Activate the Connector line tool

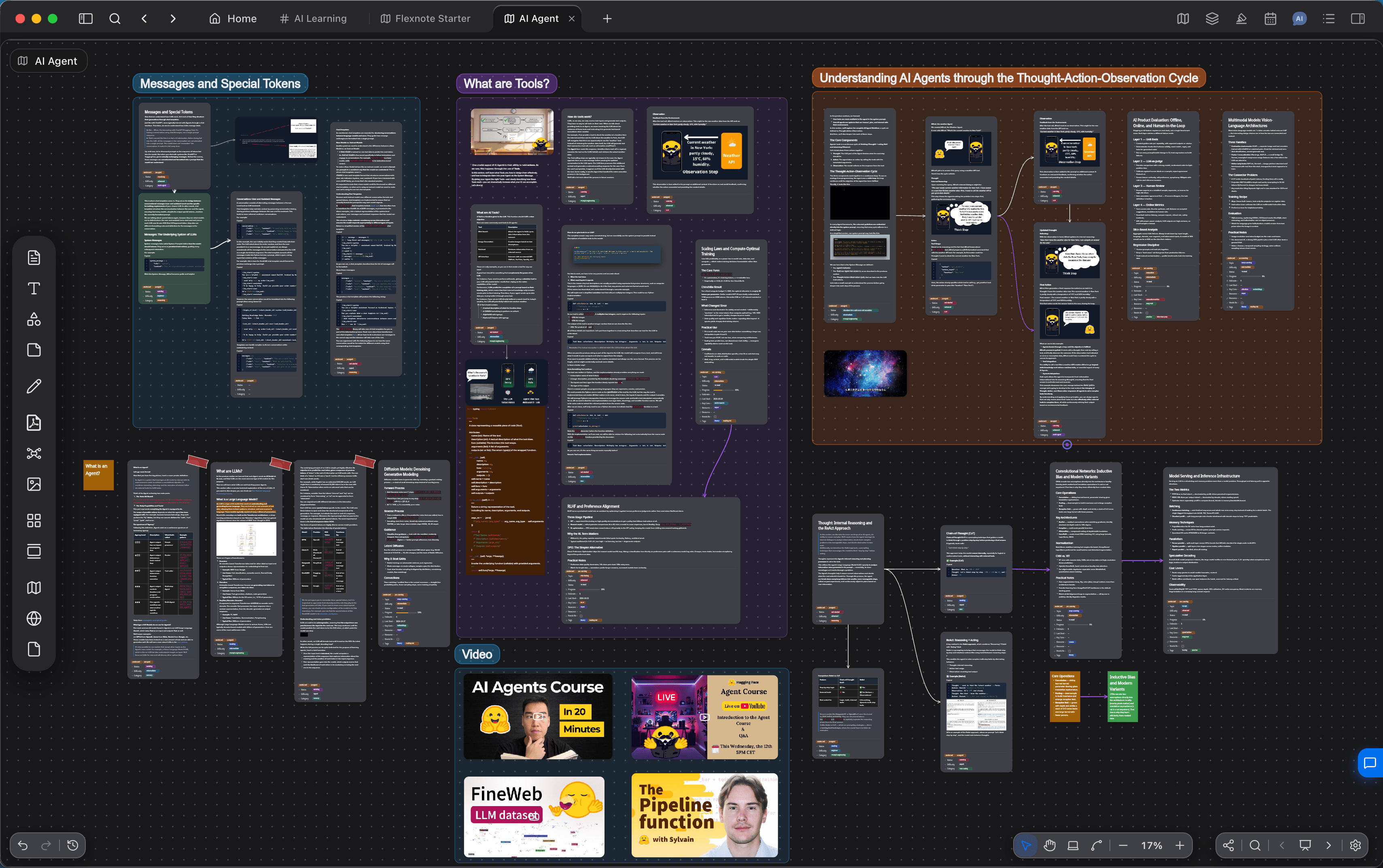tap(1097, 845)
